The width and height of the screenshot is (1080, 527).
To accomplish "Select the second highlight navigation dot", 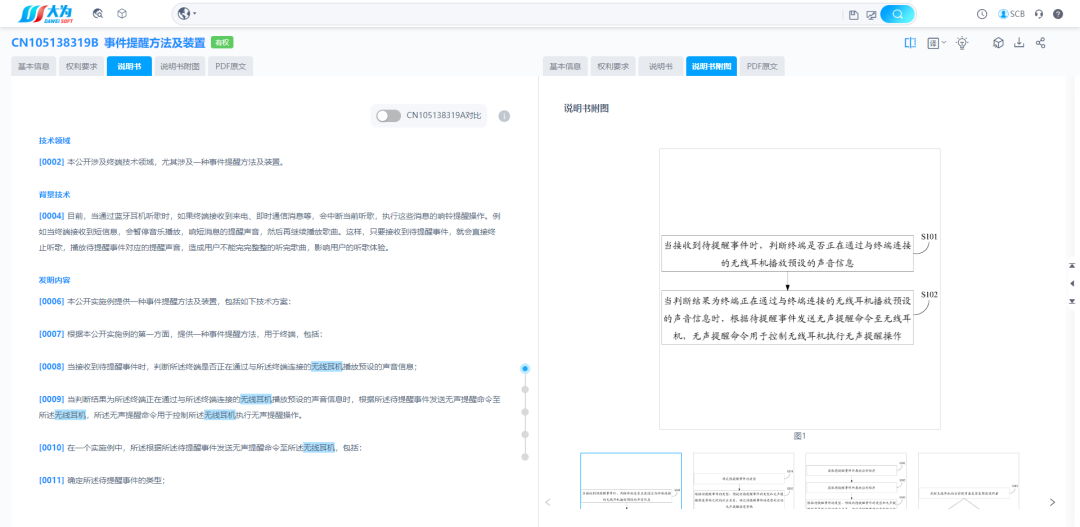I will coord(525,390).
